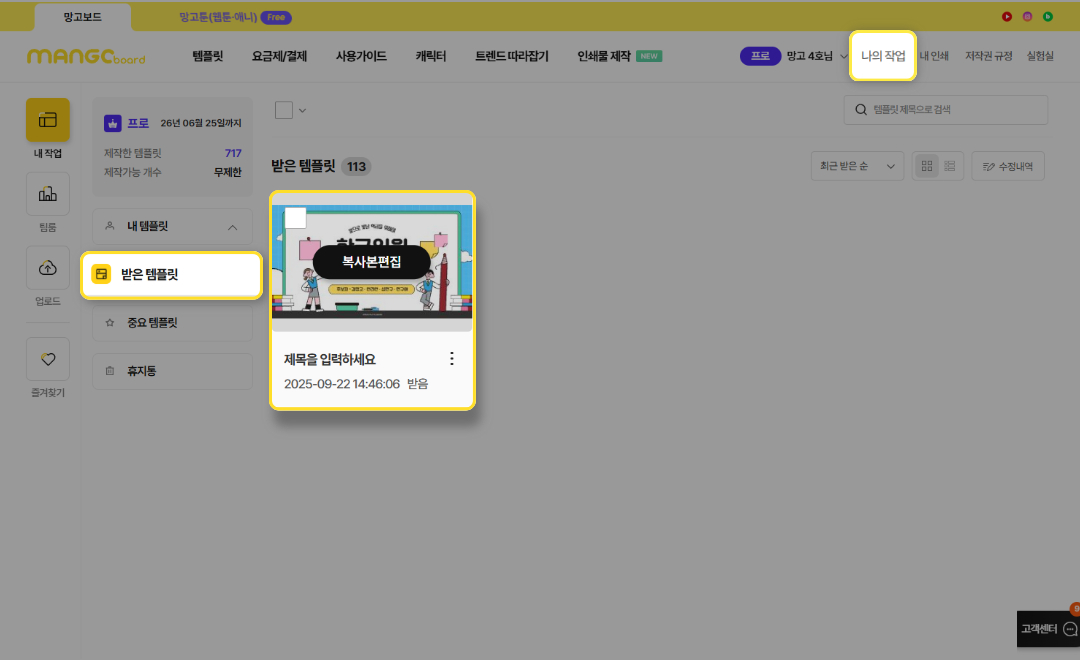Click the YouTube icon in top bar
Image resolution: width=1080 pixels, height=660 pixels.
tap(1007, 16)
